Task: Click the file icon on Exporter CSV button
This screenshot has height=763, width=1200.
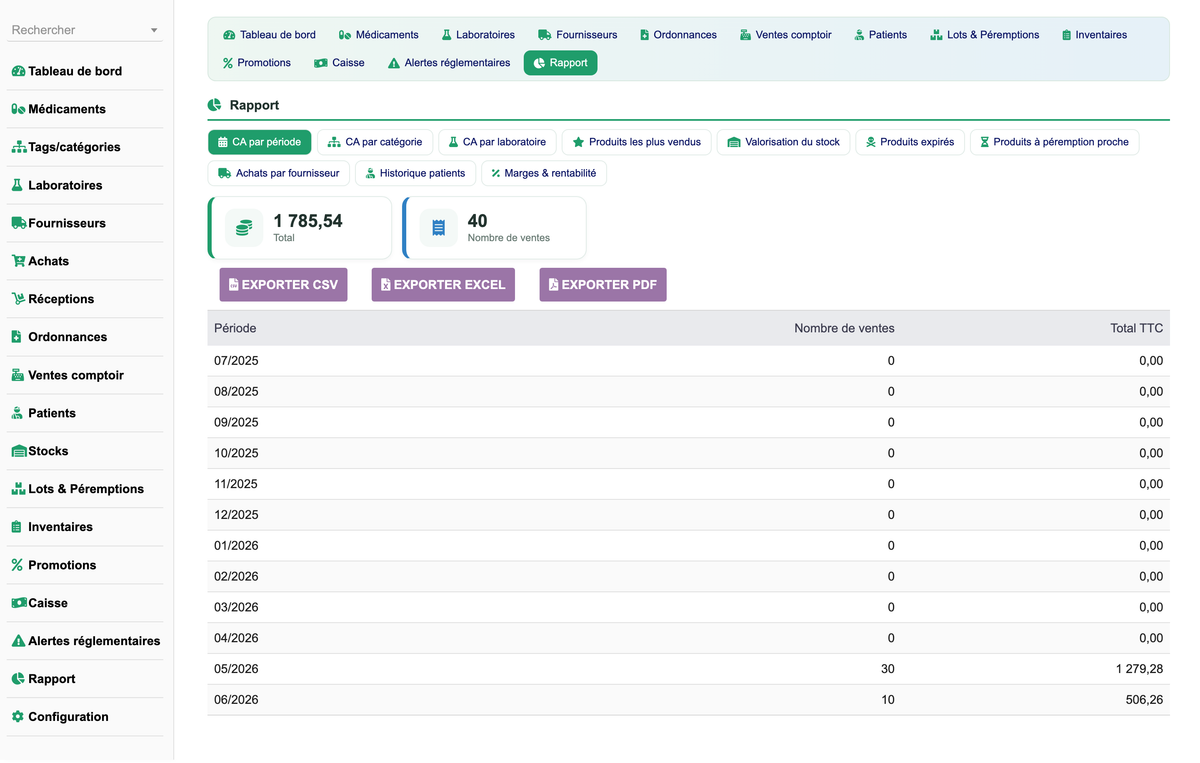Action: 233,285
